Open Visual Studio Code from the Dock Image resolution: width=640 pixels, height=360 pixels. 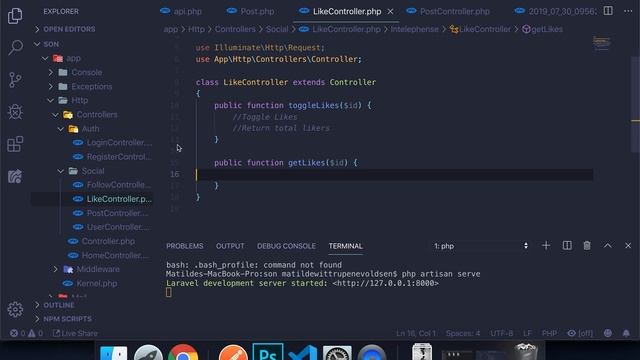pyautogui.click(x=303, y=353)
